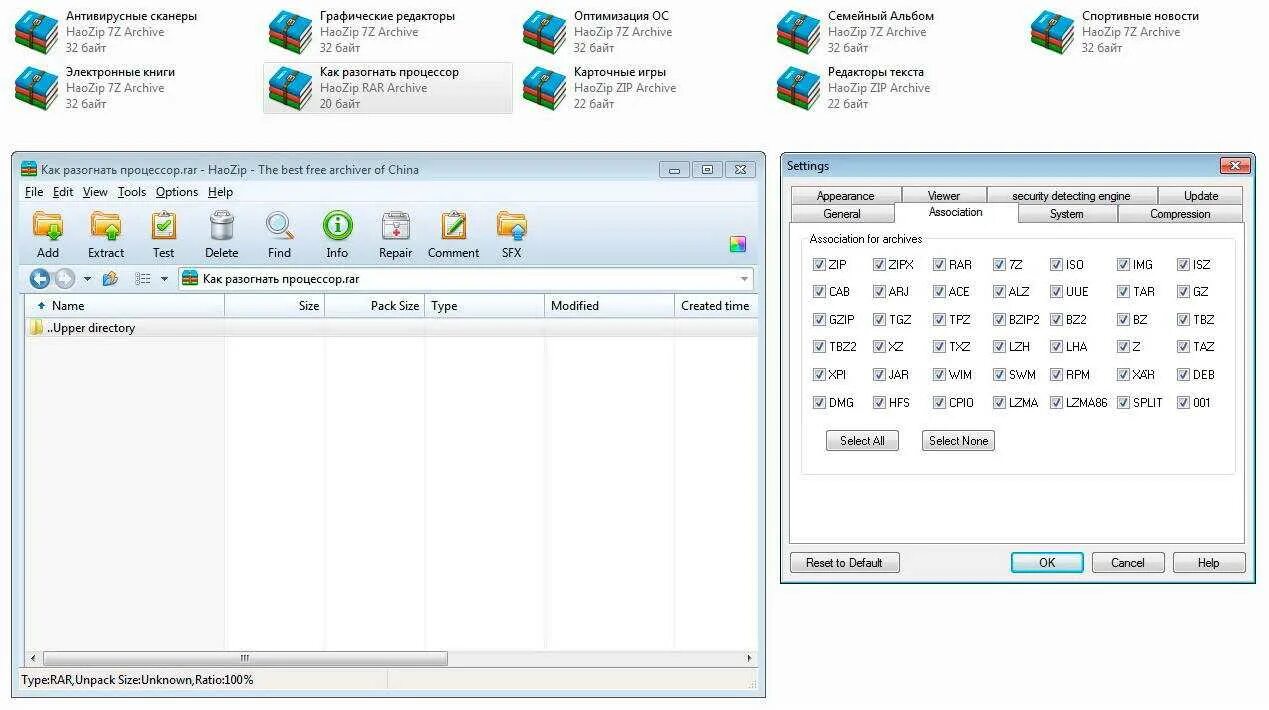
Task: Confirm settings with OK
Action: (1047, 563)
